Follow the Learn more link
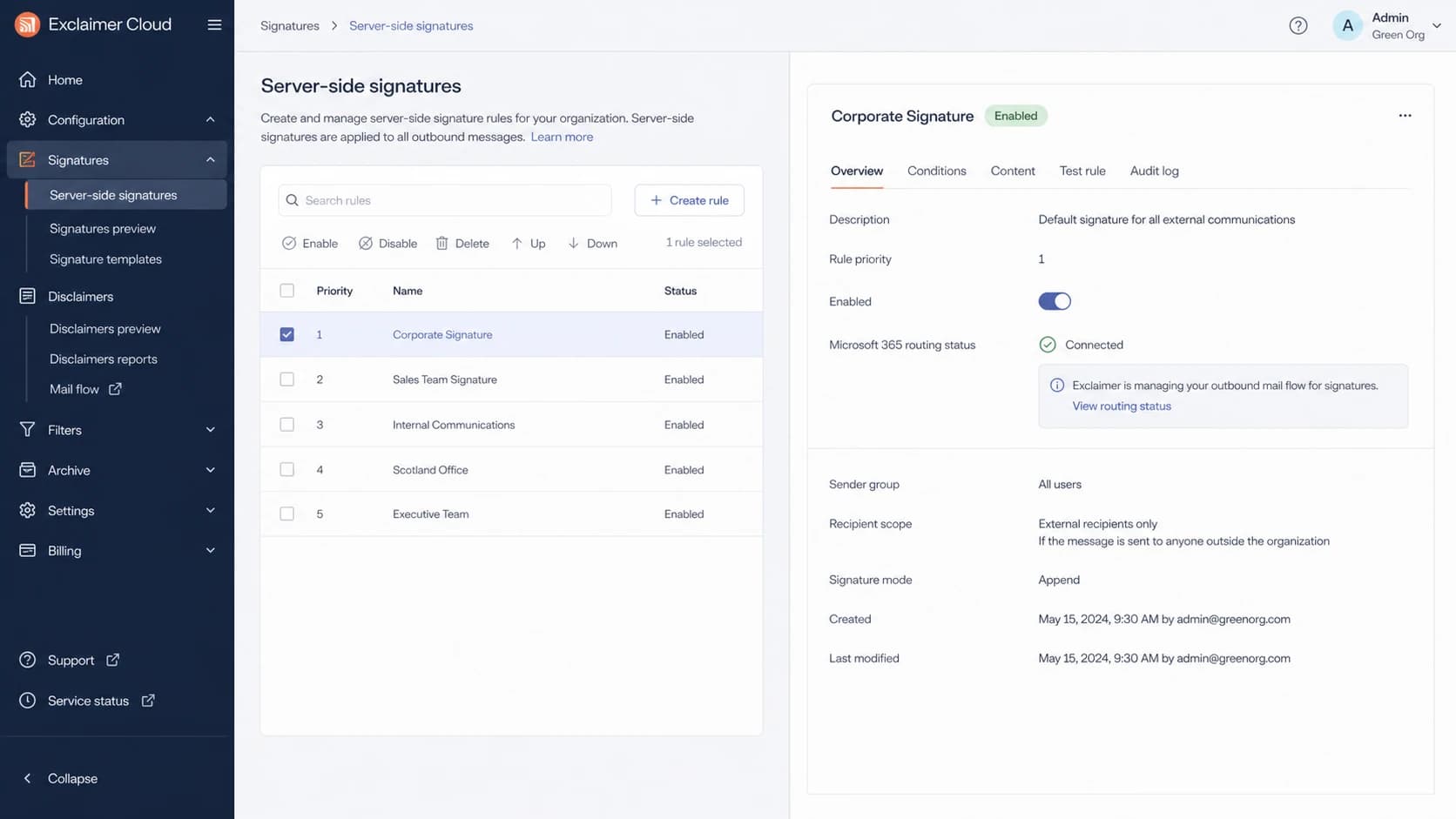Image resolution: width=1456 pixels, height=819 pixels. click(x=562, y=137)
